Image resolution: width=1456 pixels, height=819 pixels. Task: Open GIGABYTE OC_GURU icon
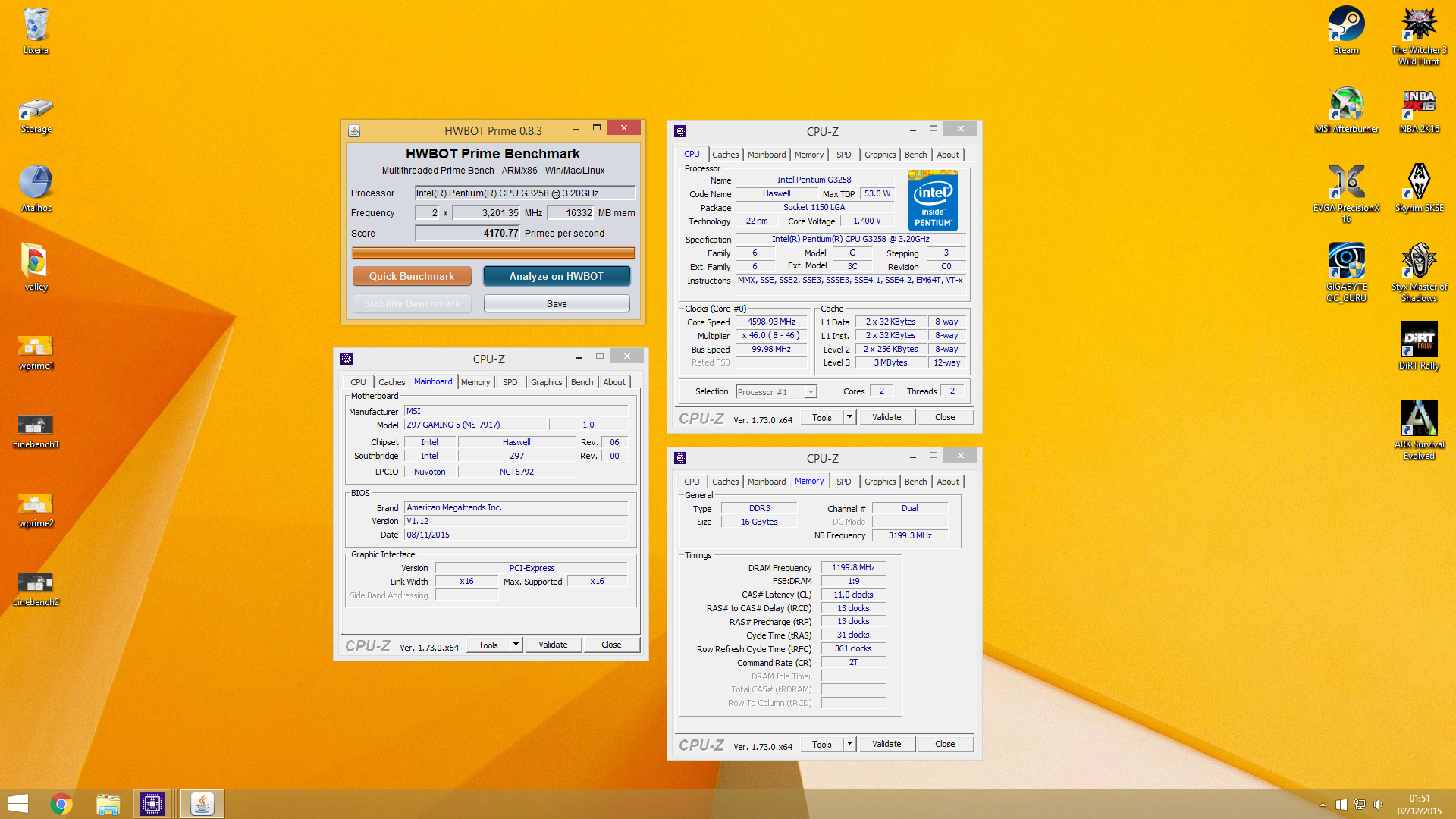pyautogui.click(x=1346, y=272)
